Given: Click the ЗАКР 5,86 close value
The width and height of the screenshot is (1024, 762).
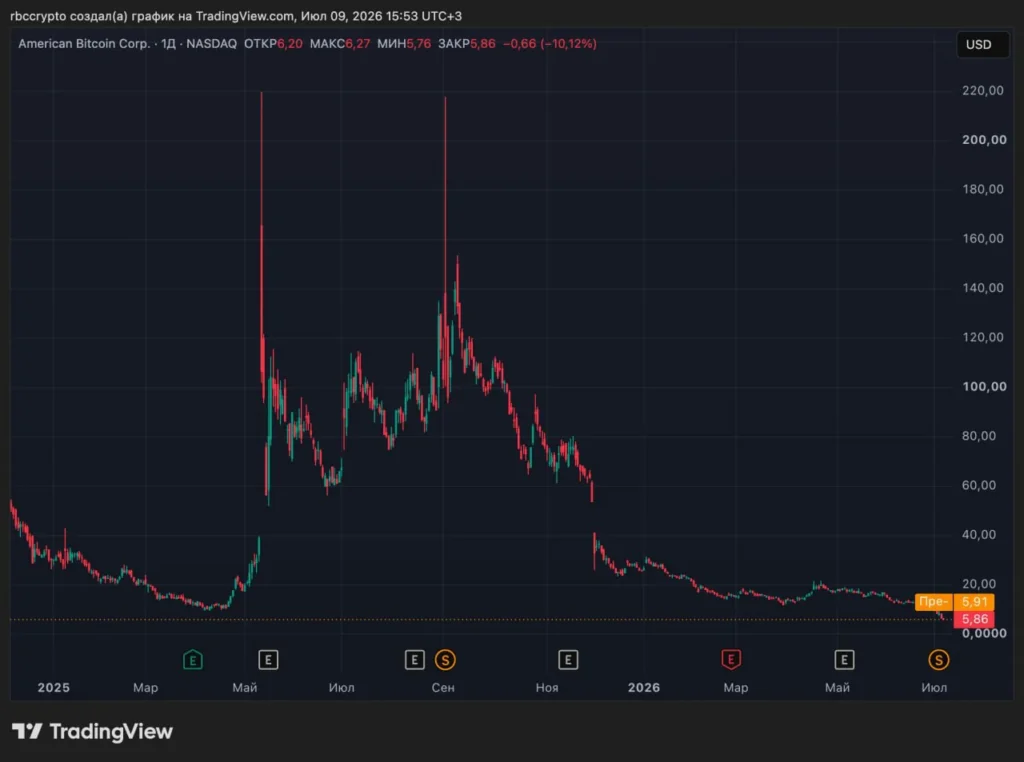Looking at the screenshot, I should (x=466, y=44).
